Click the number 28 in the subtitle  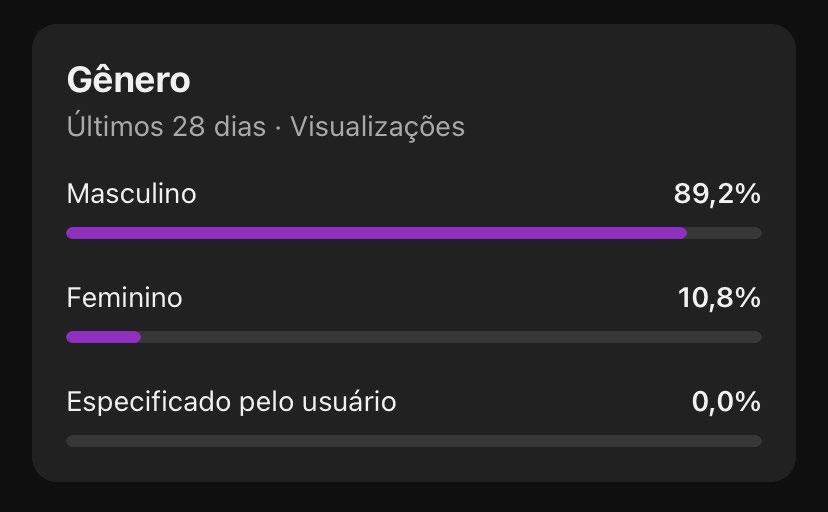[187, 127]
